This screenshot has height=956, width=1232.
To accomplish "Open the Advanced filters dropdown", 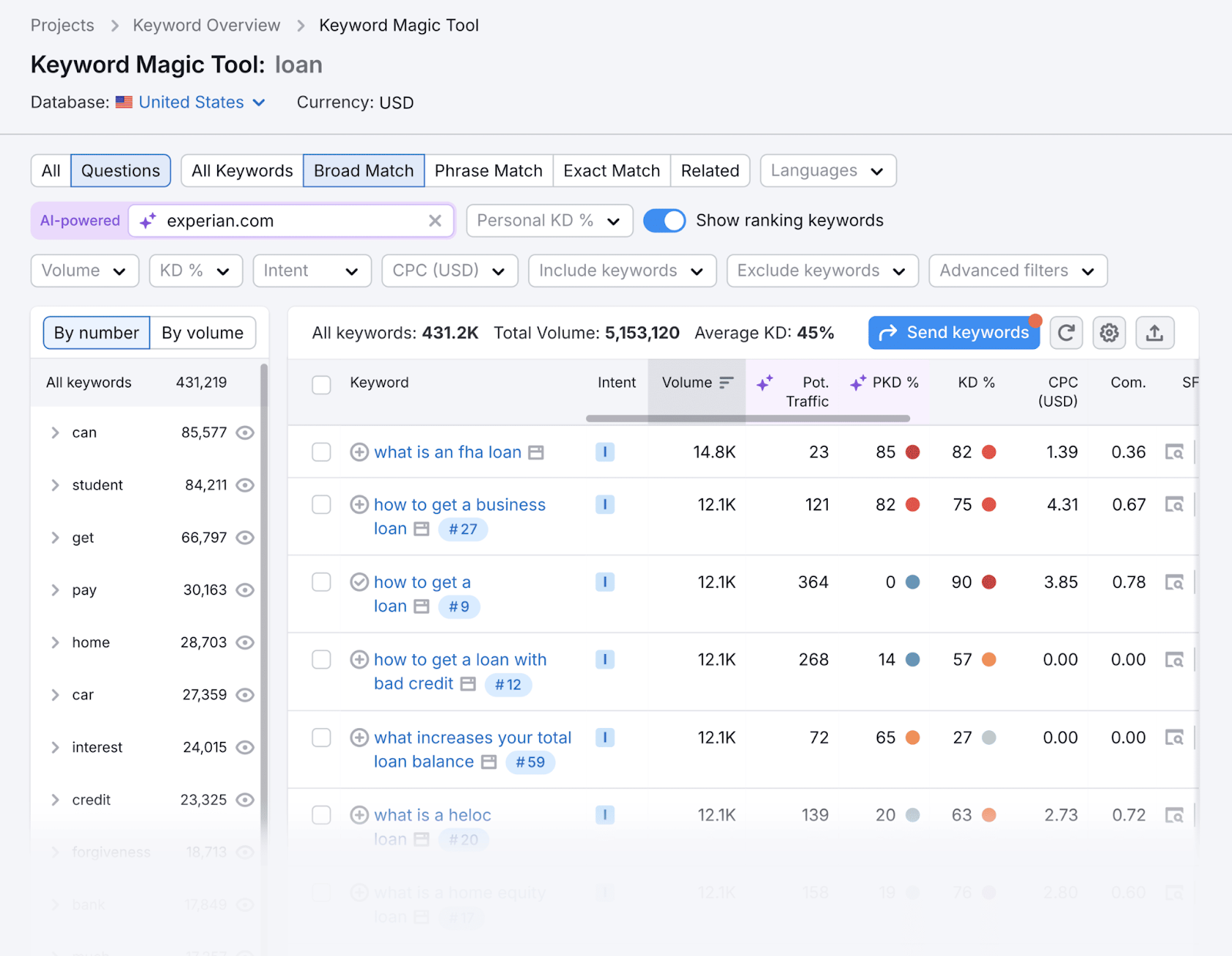I will click(x=1018, y=271).
